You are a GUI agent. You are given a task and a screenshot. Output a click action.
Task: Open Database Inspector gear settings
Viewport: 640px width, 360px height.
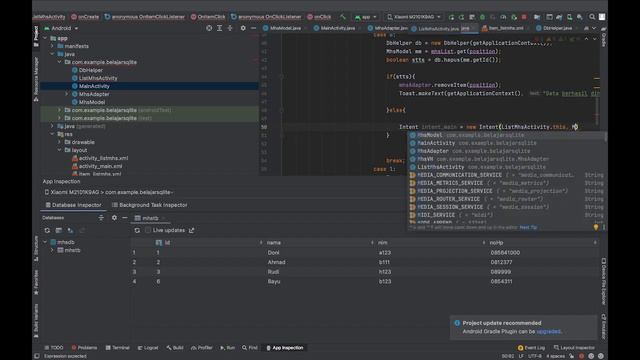pyautogui.click(x=114, y=218)
